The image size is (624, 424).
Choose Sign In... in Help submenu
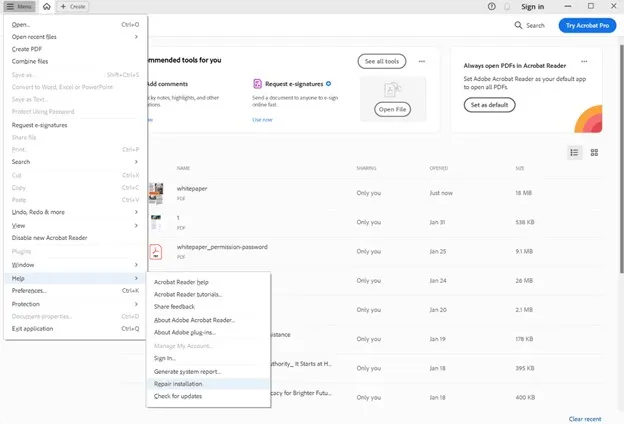point(209,358)
